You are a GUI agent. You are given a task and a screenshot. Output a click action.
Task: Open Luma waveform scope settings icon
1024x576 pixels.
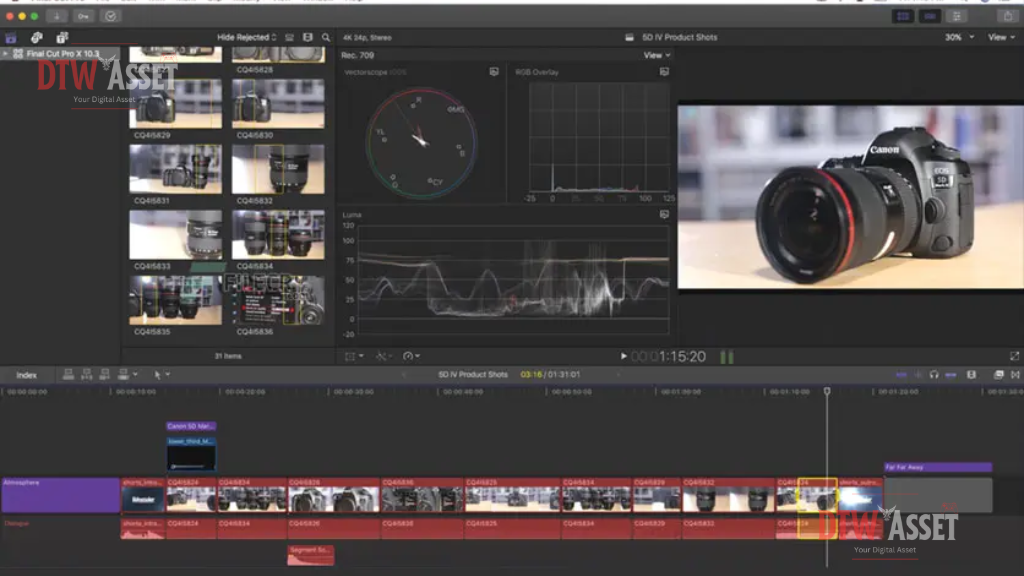click(664, 214)
